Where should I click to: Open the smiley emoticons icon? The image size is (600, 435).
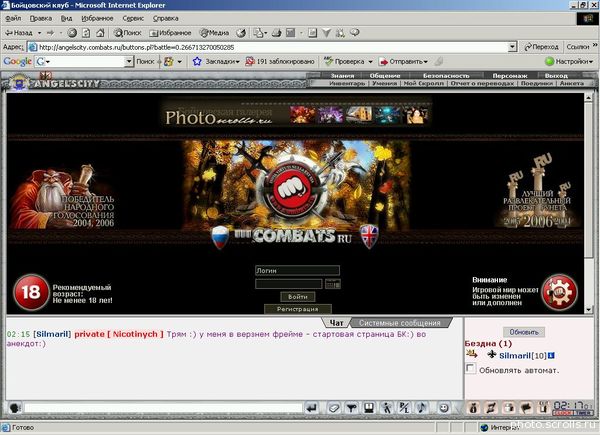(x=443, y=408)
